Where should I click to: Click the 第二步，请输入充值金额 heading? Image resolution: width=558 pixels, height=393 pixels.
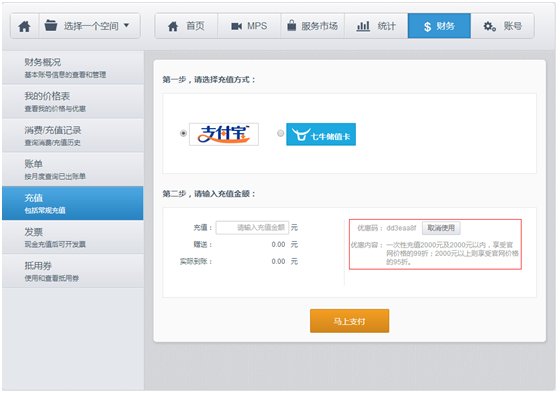pos(209,194)
